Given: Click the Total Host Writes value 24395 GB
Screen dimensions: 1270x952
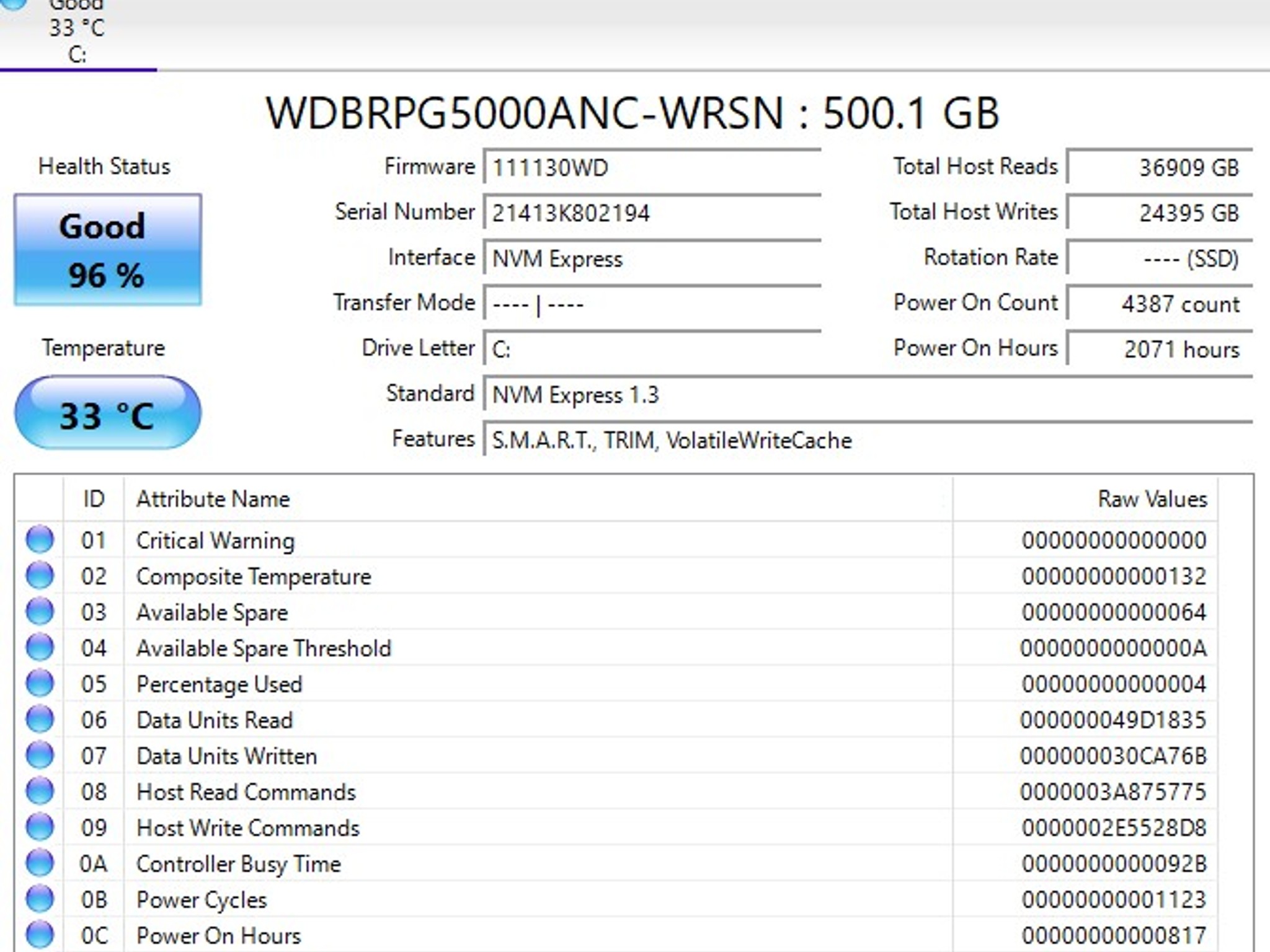Looking at the screenshot, I should click(1160, 213).
